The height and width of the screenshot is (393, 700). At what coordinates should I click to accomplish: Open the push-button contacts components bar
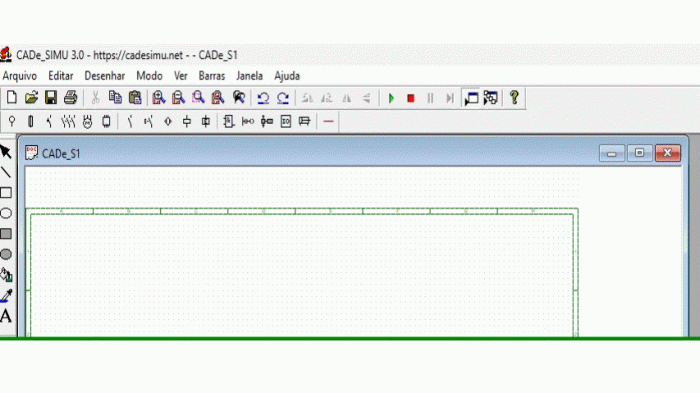pyautogui.click(x=149, y=121)
